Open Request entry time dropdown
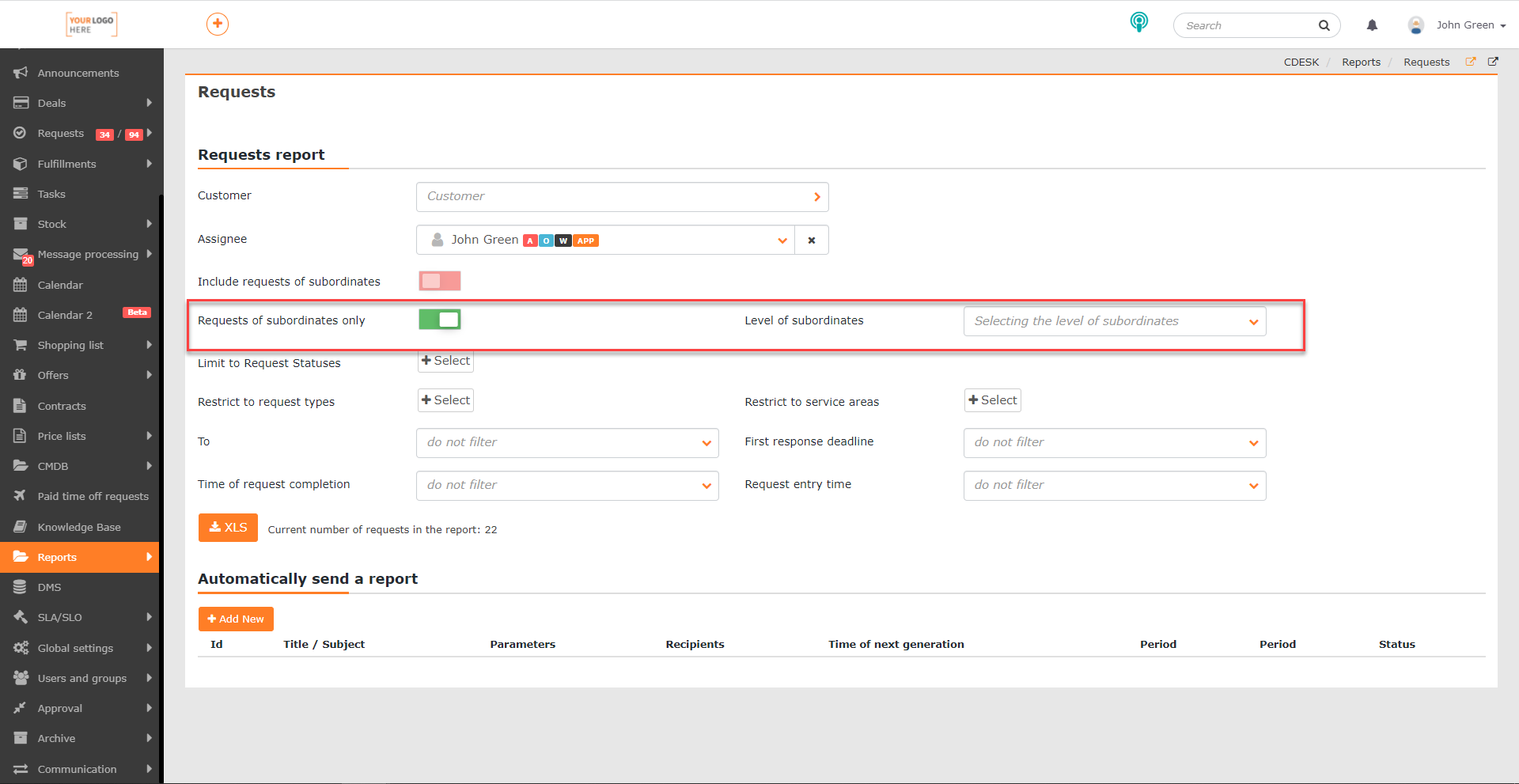Image resolution: width=1519 pixels, height=784 pixels. tap(1115, 486)
